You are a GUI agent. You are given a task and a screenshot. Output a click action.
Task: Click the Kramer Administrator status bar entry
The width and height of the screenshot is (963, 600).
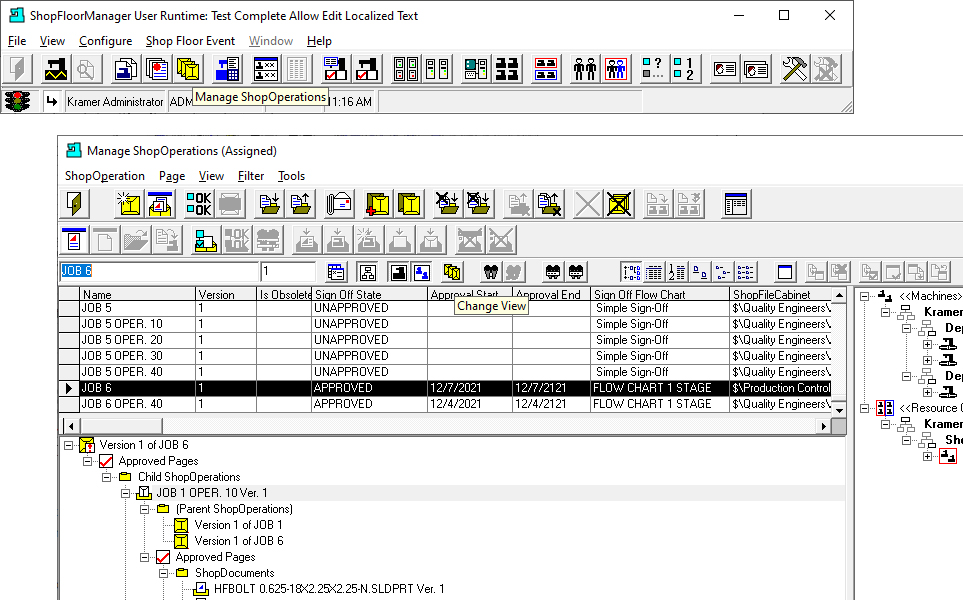point(115,101)
